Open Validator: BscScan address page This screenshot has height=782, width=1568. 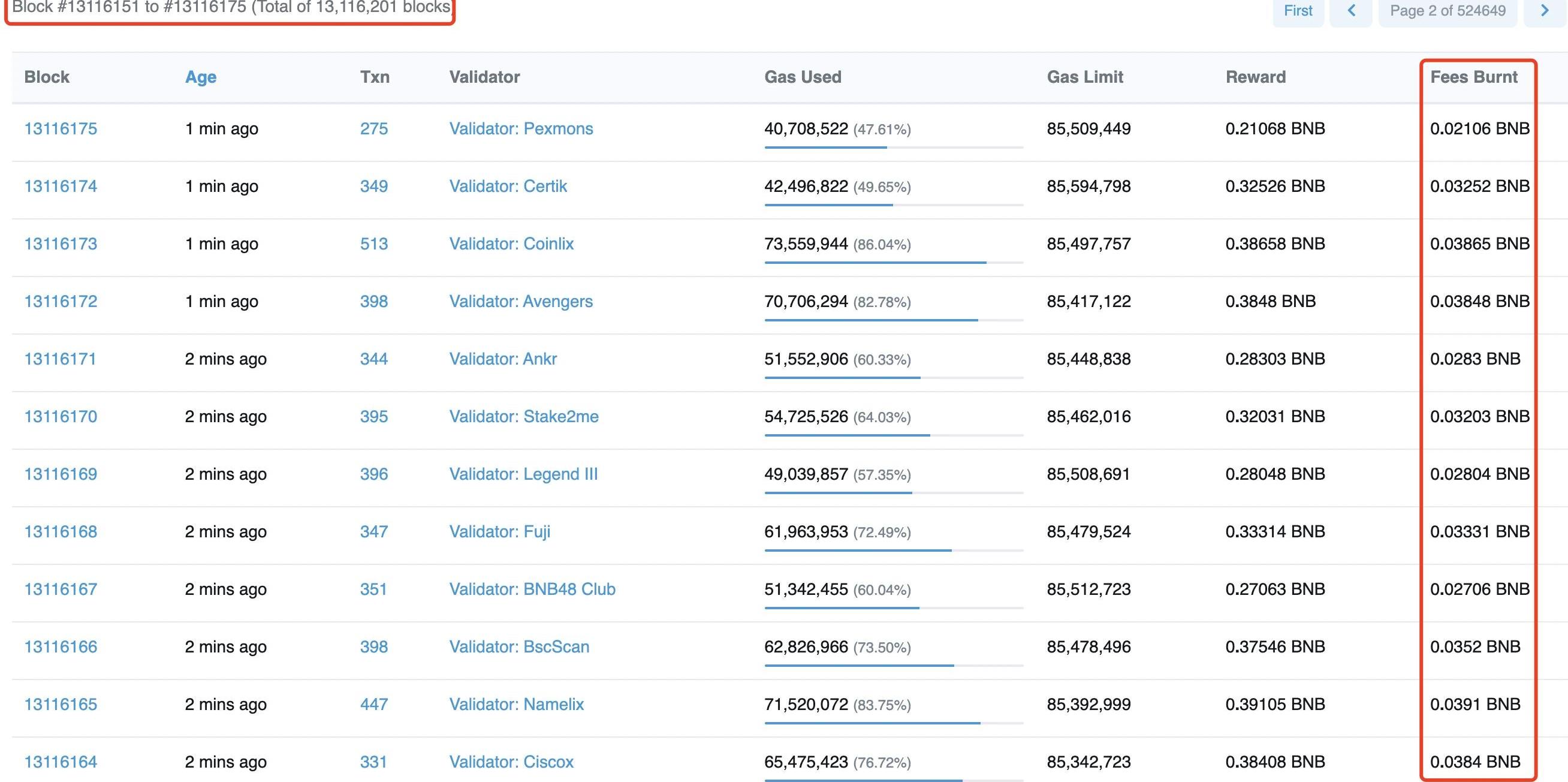518,647
